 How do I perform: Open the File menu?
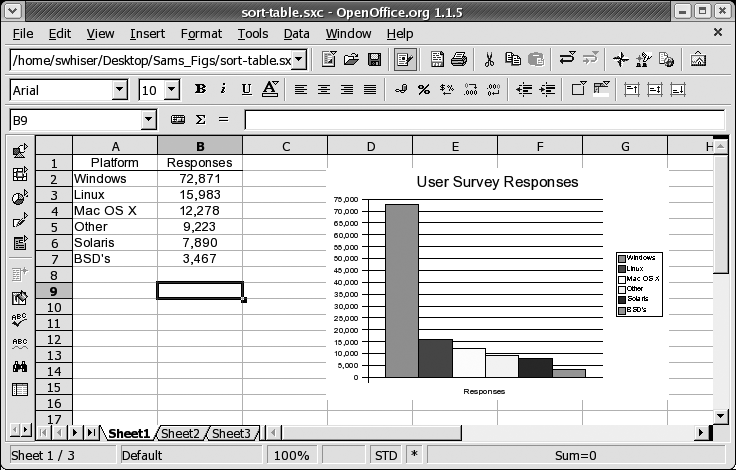23,34
